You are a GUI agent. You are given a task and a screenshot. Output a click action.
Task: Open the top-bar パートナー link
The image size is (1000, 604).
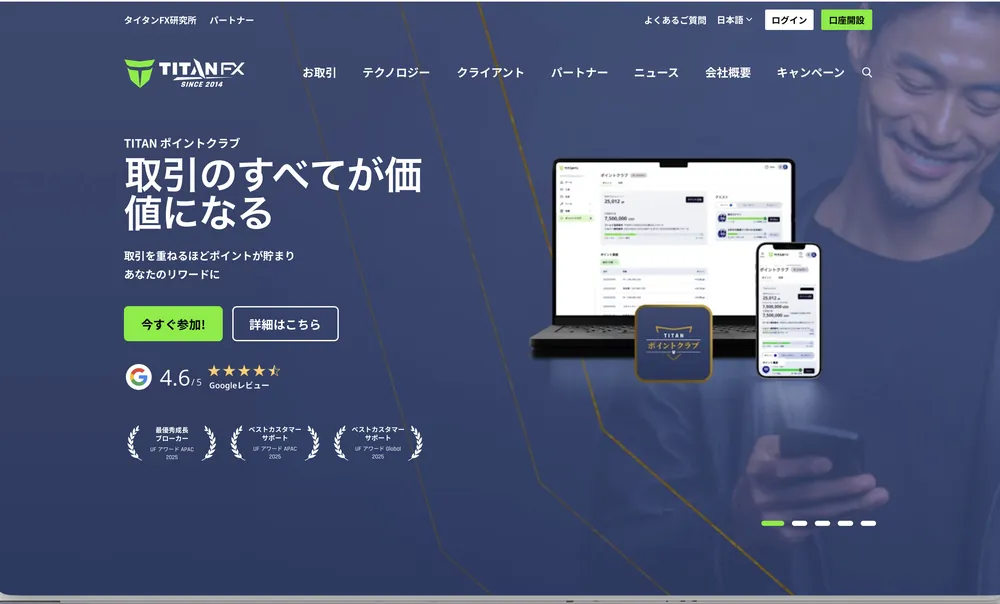(x=232, y=20)
